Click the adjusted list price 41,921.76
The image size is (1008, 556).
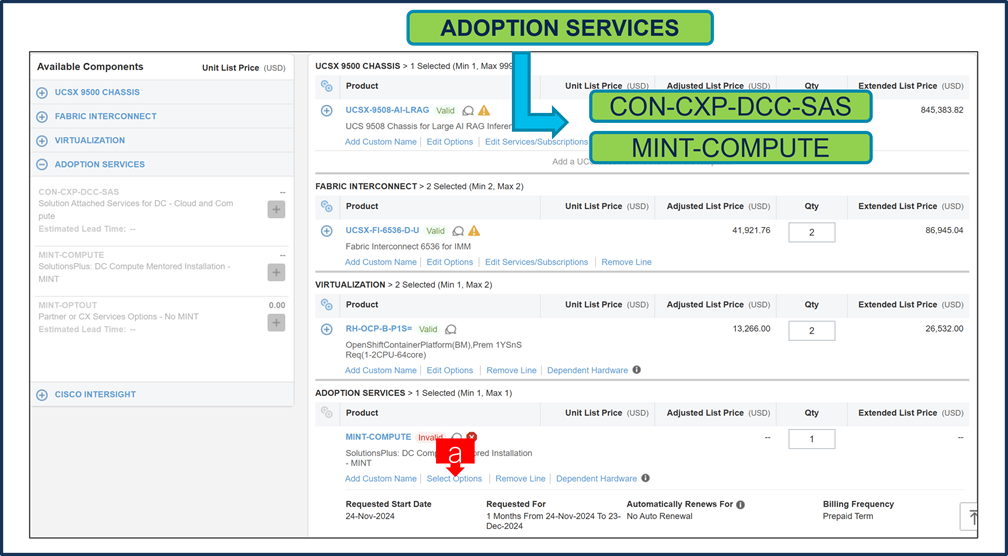click(751, 230)
